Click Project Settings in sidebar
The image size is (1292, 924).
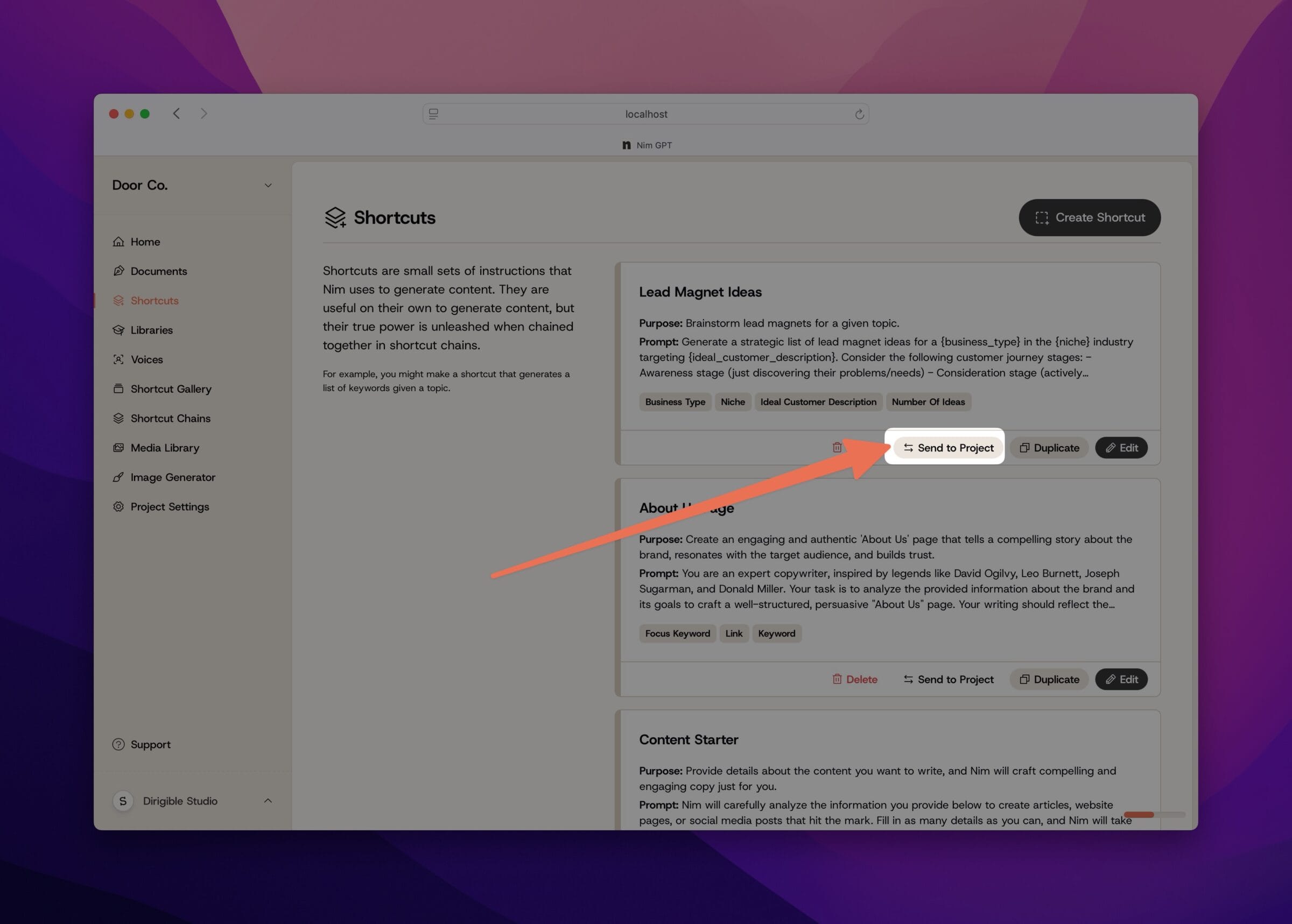click(169, 506)
